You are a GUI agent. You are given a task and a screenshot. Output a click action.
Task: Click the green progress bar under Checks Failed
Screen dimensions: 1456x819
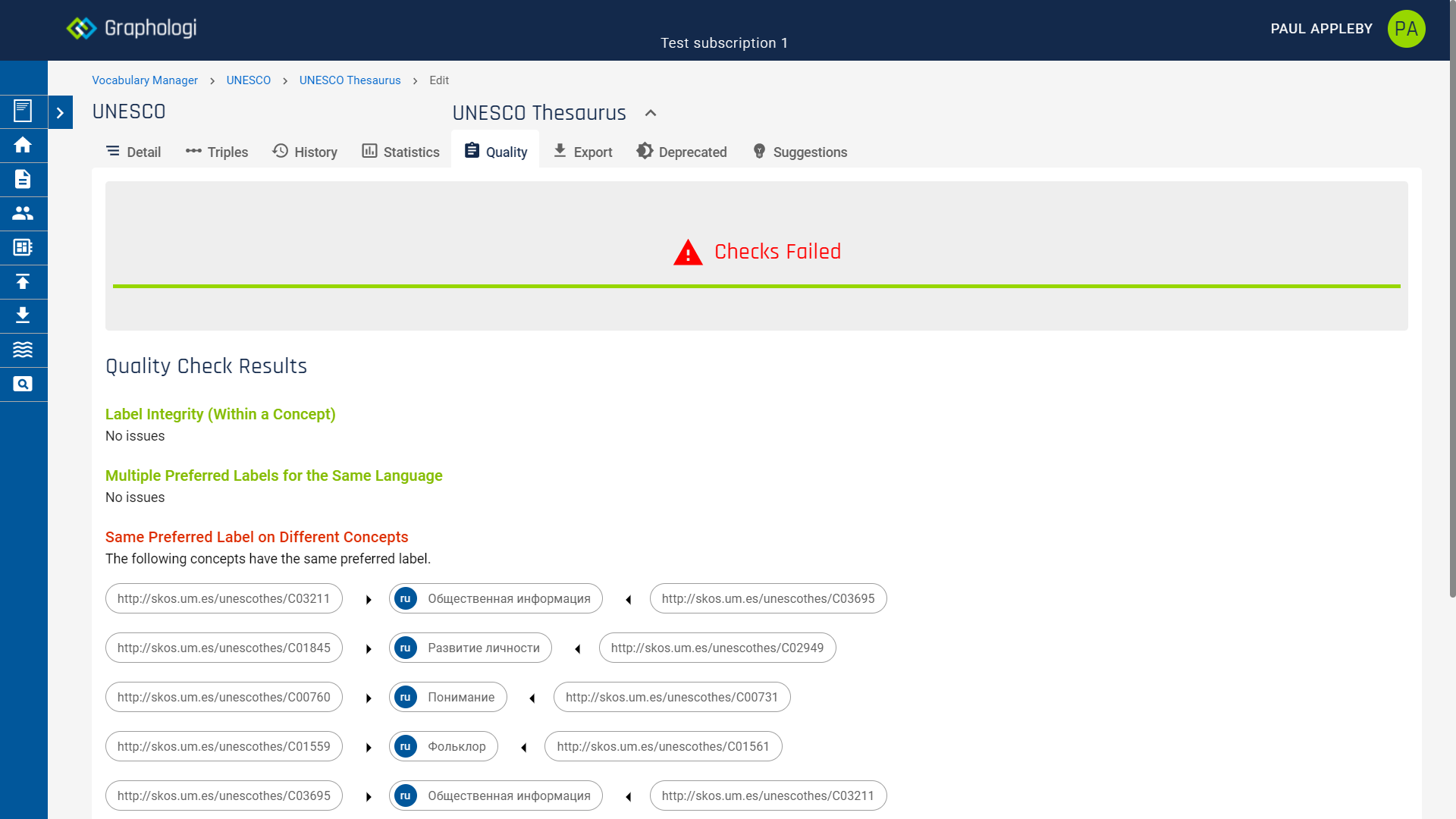pyautogui.click(x=756, y=286)
